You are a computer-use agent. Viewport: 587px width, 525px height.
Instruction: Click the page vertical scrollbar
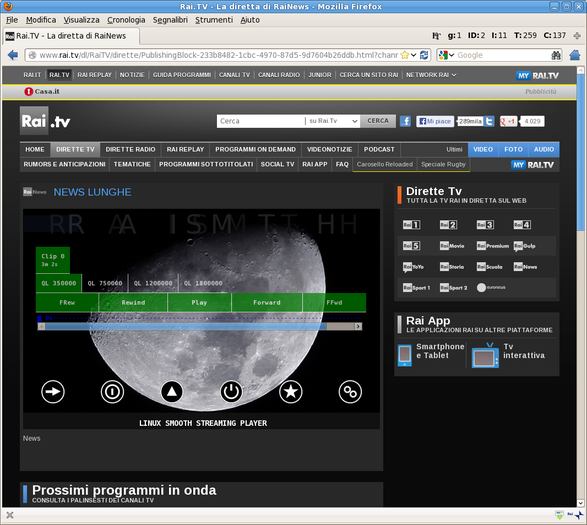[580, 286]
